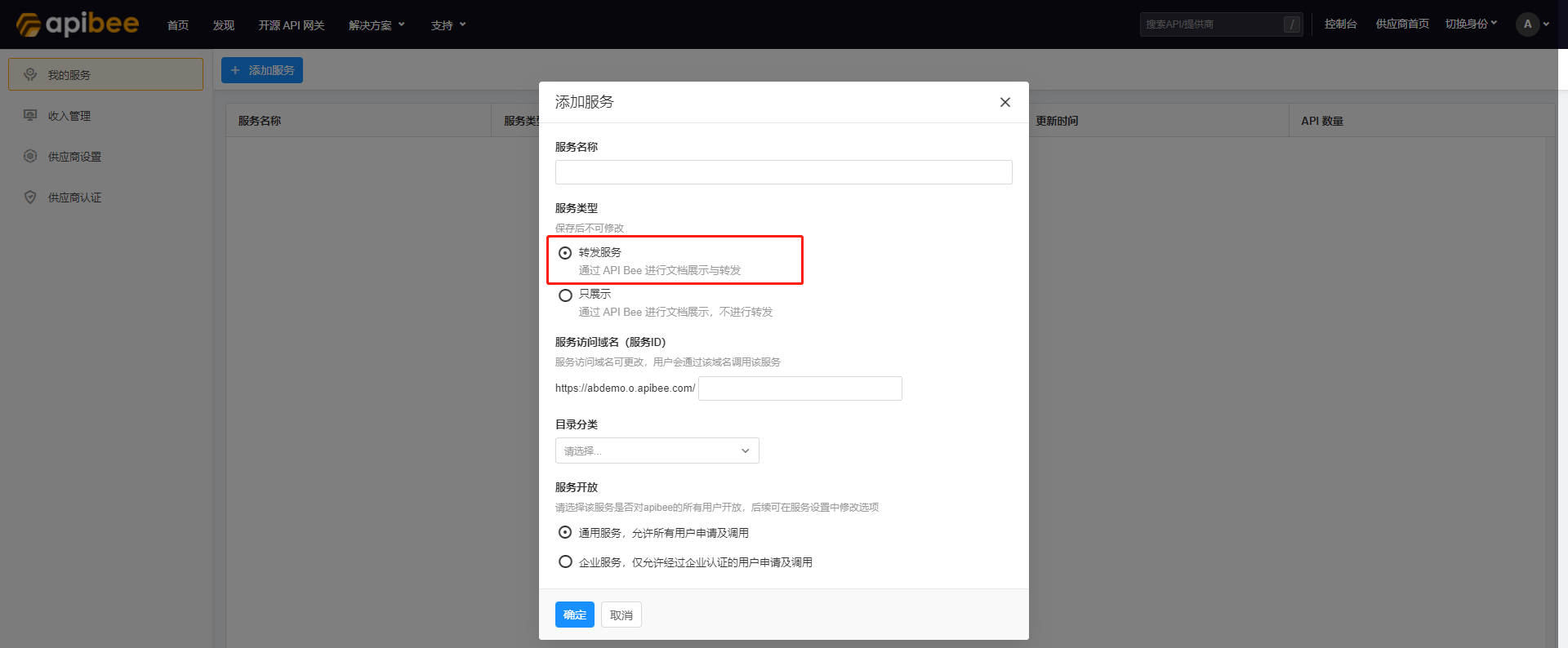Click the 更新时间 table column header
Screen dimensions: 1568x648
[1058, 121]
